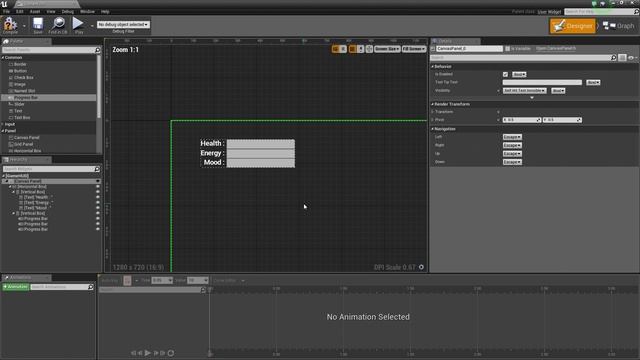Open the Asset menu
Viewport: 640px width, 360px height.
(x=35, y=11)
